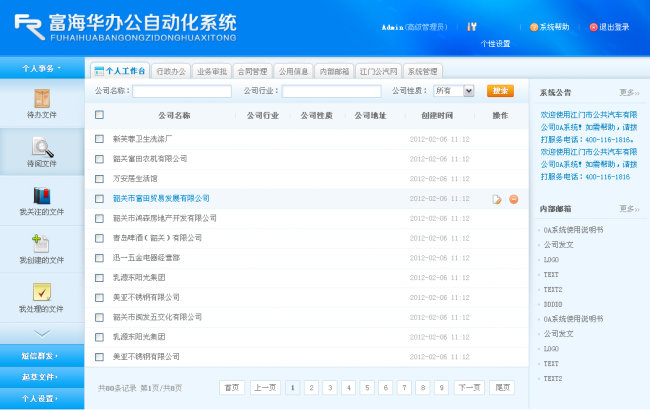The width and height of the screenshot is (650, 410).
Task: Go to 尾页 in pagination
Action: (x=502, y=388)
